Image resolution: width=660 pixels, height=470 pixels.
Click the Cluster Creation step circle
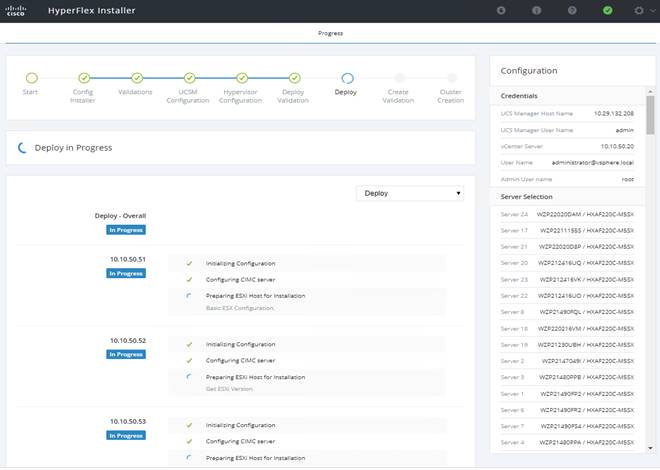pos(452,78)
